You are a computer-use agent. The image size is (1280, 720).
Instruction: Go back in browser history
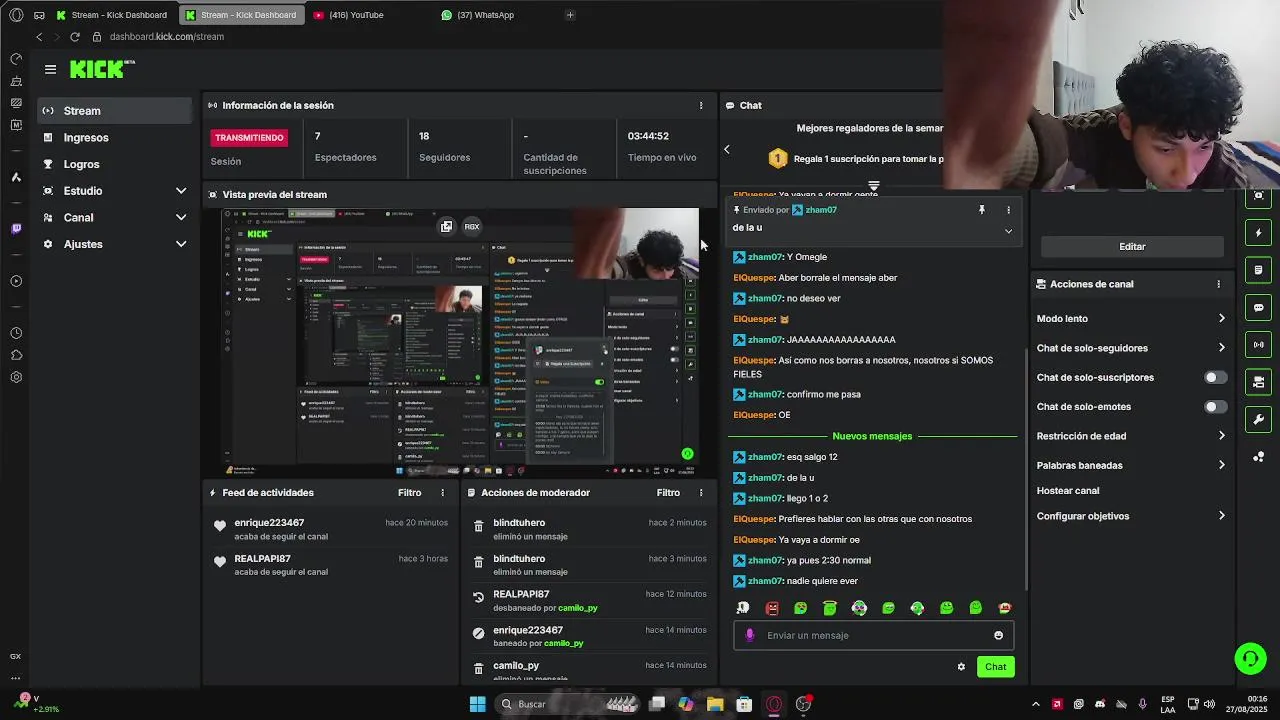tap(39, 36)
